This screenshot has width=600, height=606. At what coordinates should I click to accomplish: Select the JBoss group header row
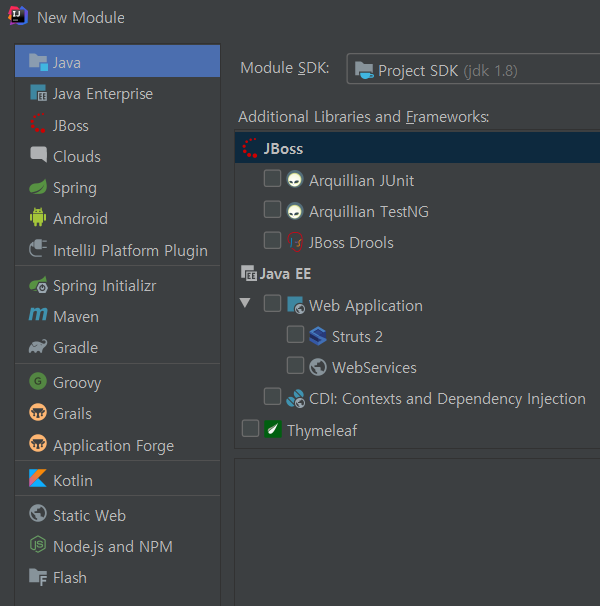417,148
